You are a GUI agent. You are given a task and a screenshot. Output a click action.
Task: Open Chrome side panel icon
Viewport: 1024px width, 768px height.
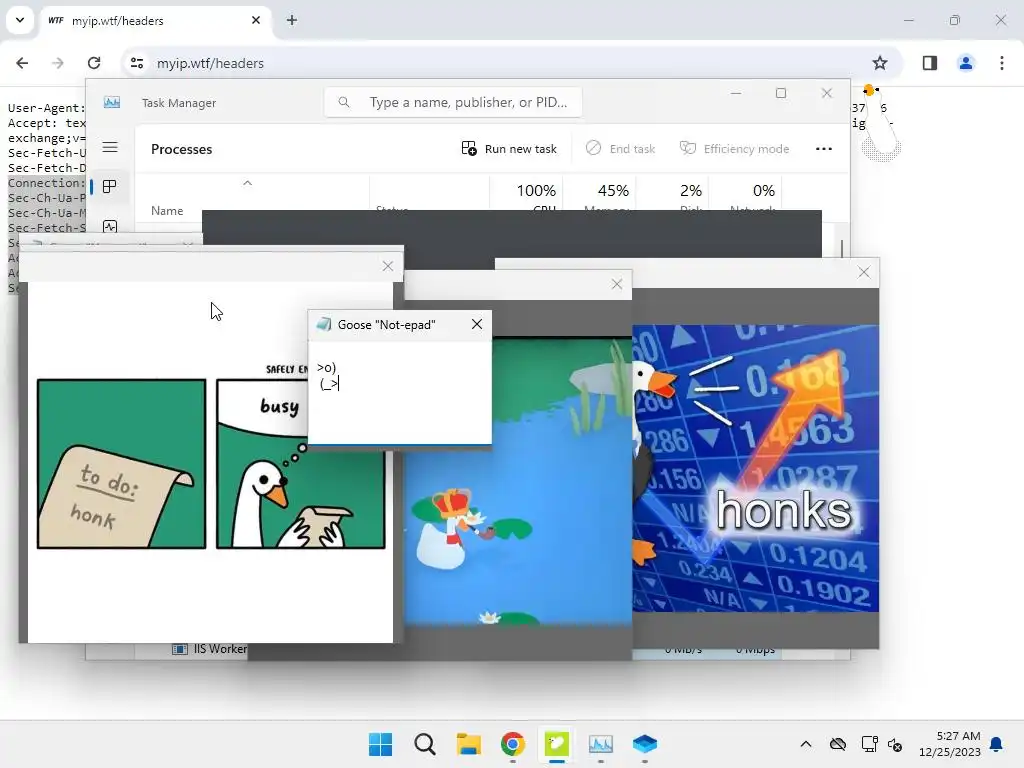929,63
